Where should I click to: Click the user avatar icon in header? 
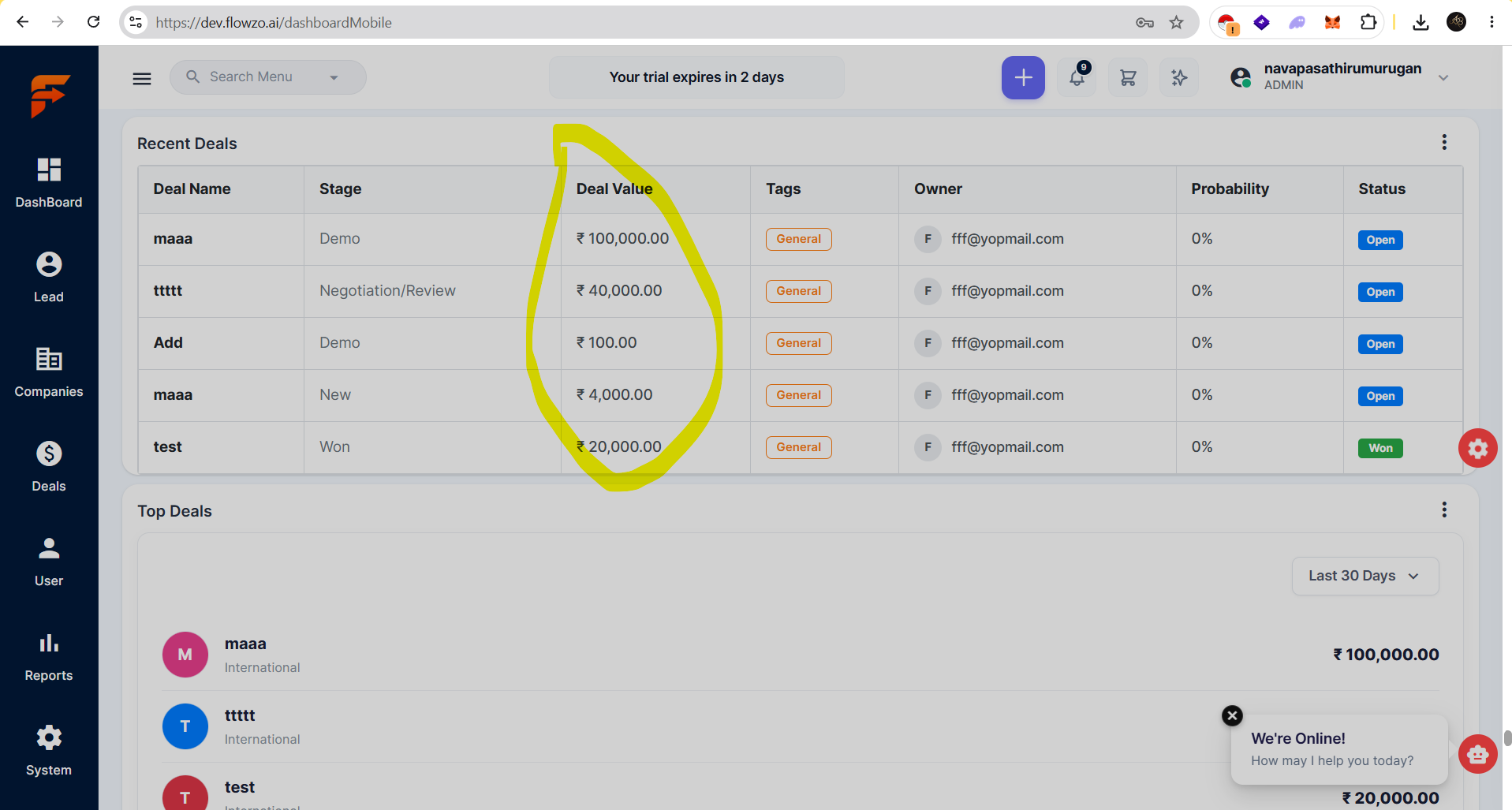tap(1241, 77)
